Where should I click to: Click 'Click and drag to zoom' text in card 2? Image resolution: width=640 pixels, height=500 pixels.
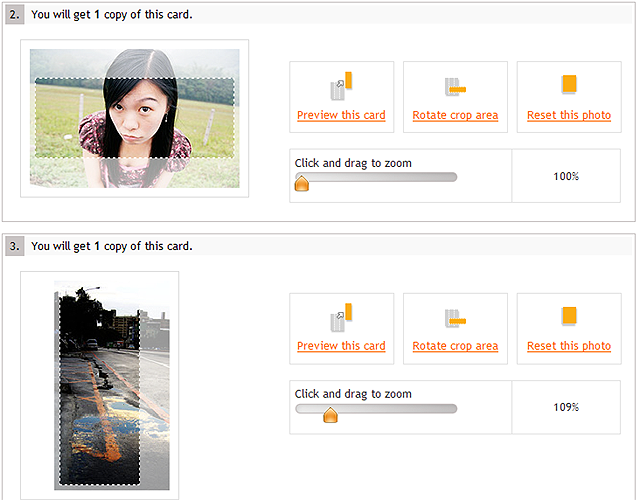pos(353,163)
